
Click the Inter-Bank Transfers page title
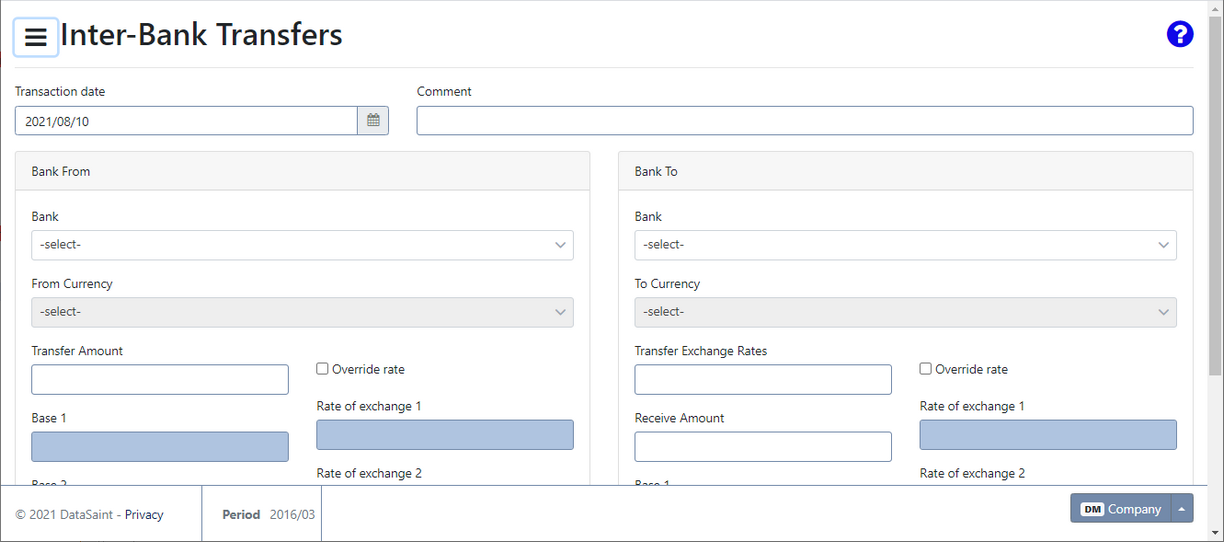coord(202,35)
